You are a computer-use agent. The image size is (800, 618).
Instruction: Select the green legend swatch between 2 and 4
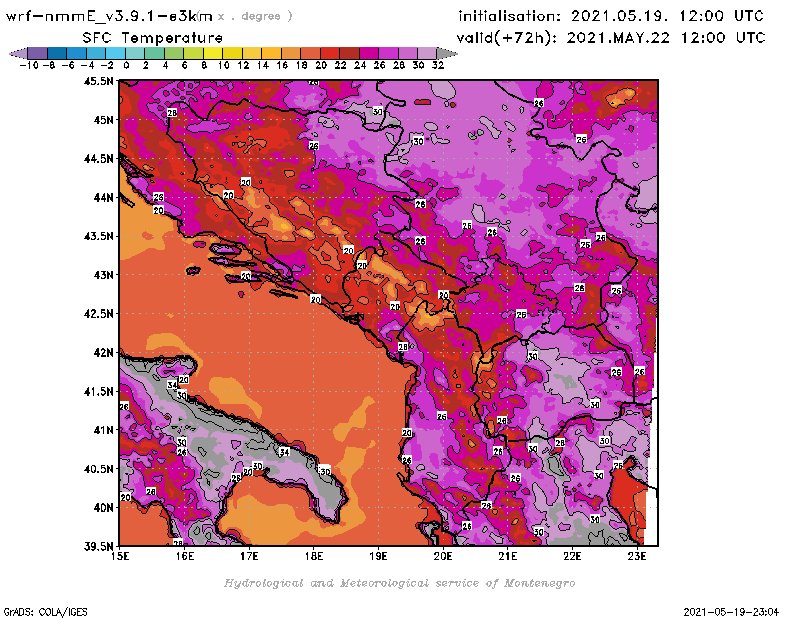pos(155,53)
